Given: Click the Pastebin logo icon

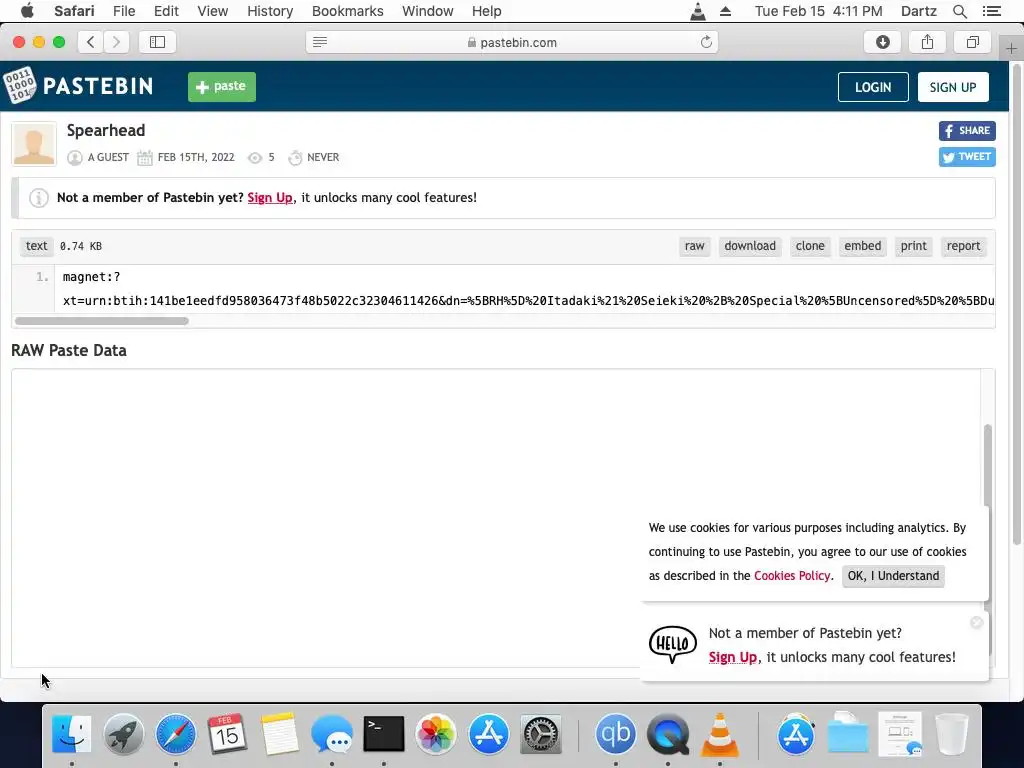Looking at the screenshot, I should coord(20,86).
